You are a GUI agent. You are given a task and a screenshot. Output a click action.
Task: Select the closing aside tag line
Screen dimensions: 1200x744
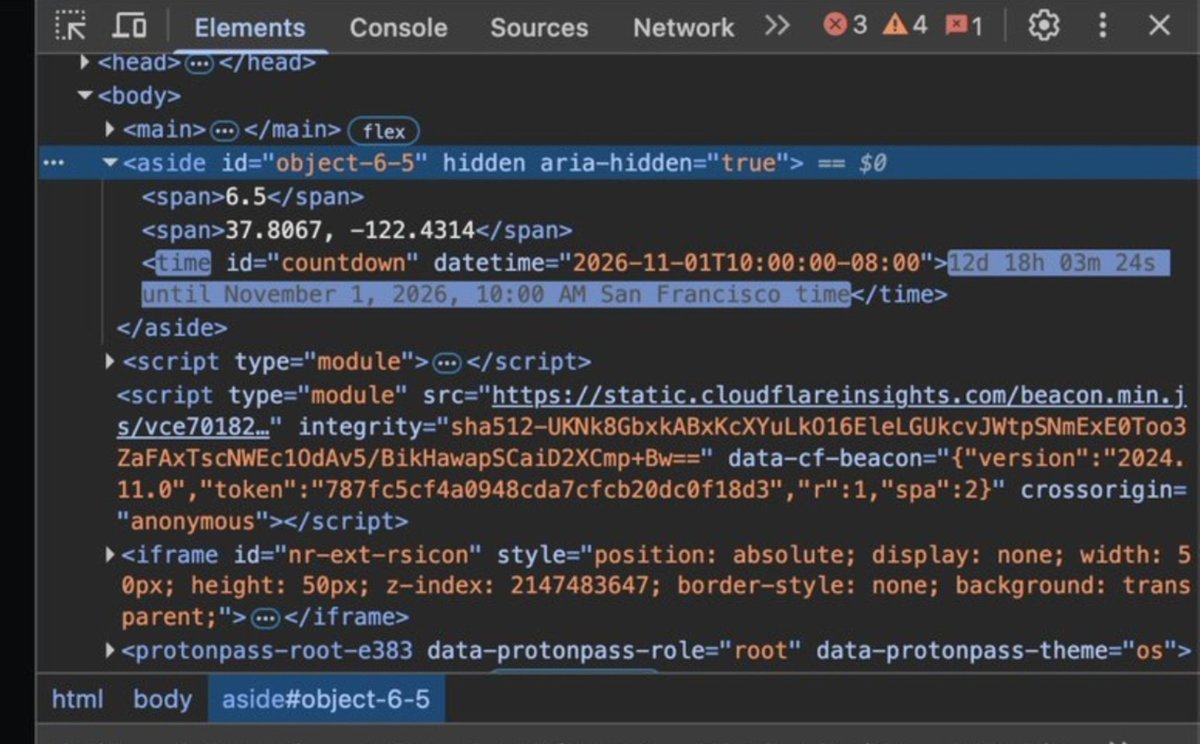coord(172,328)
